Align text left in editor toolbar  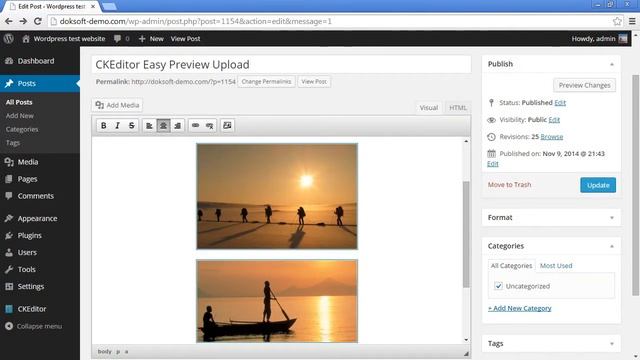(x=149, y=125)
